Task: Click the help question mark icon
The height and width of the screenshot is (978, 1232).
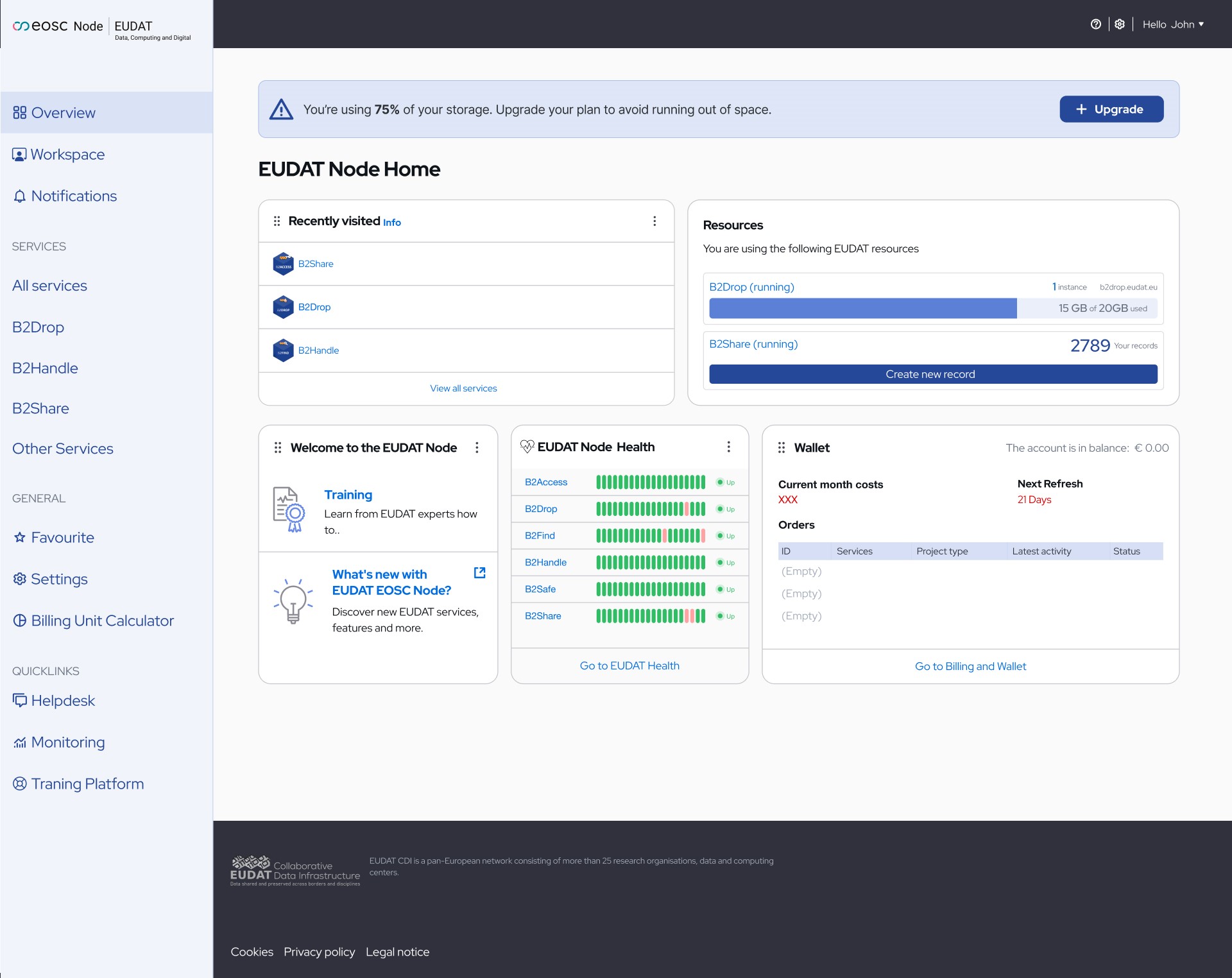Action: pyautogui.click(x=1095, y=24)
